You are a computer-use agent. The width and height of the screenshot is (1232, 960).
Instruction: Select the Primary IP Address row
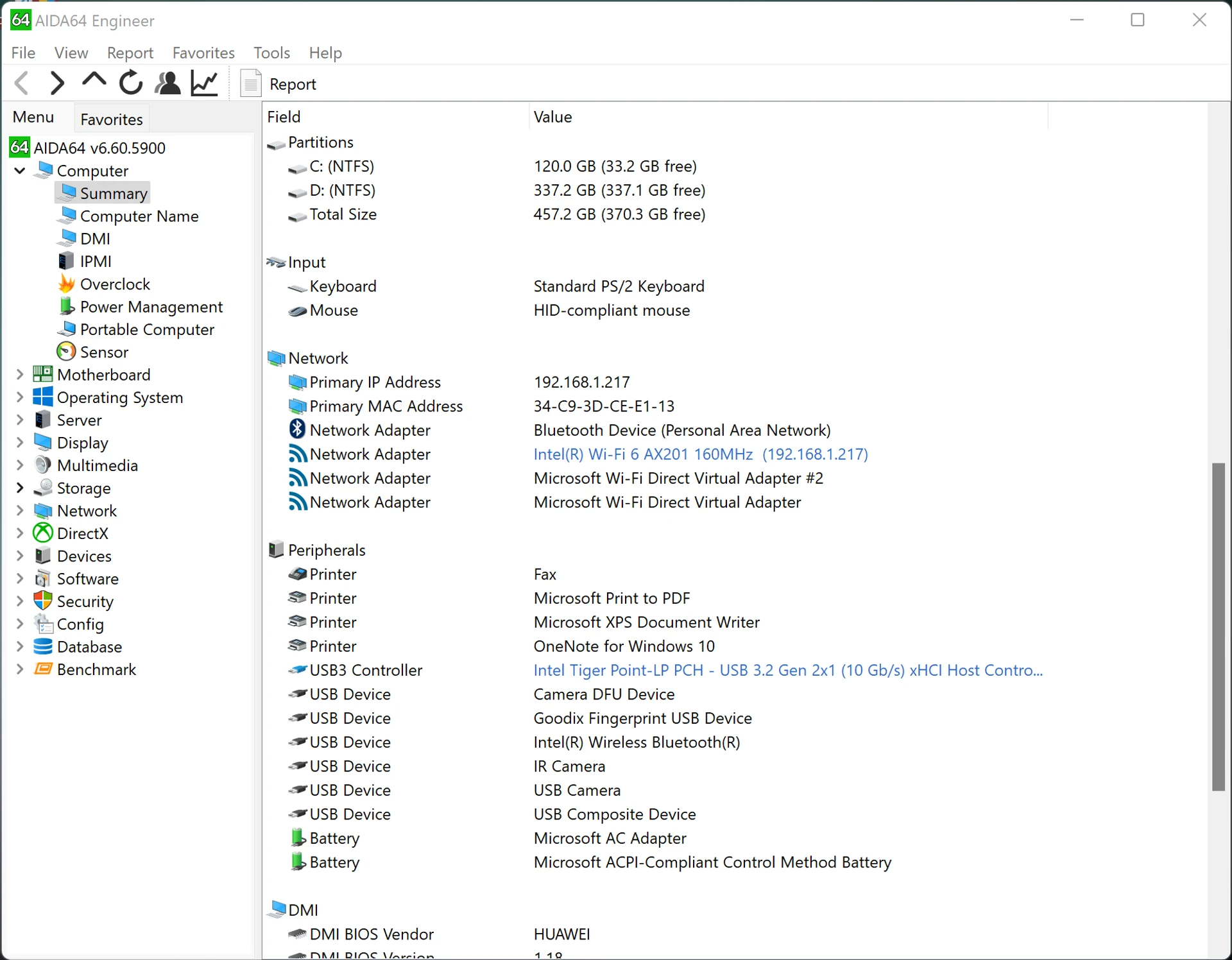654,382
